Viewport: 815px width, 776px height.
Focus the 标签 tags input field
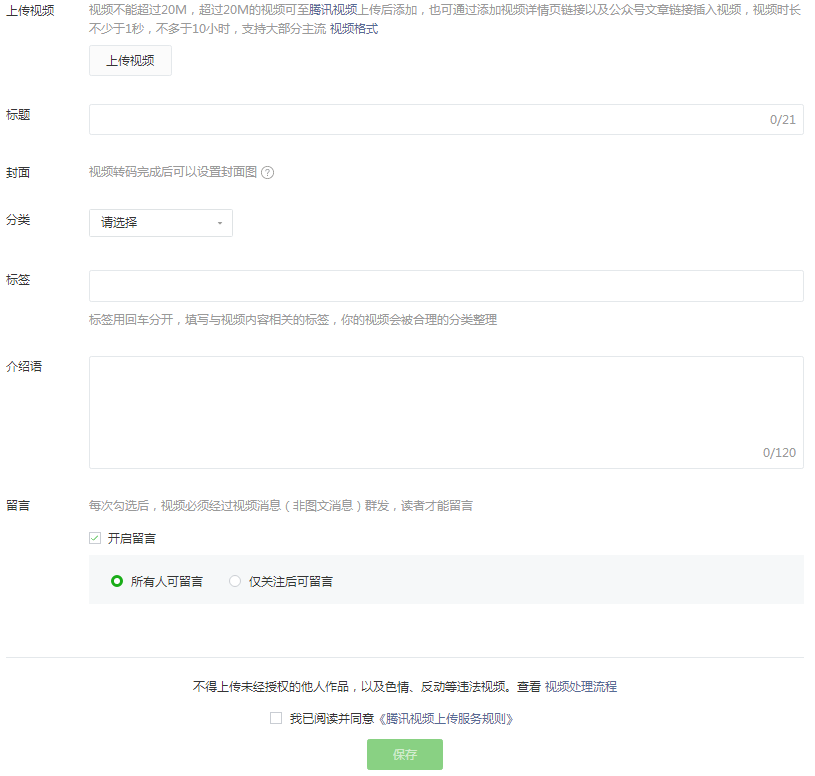click(446, 286)
